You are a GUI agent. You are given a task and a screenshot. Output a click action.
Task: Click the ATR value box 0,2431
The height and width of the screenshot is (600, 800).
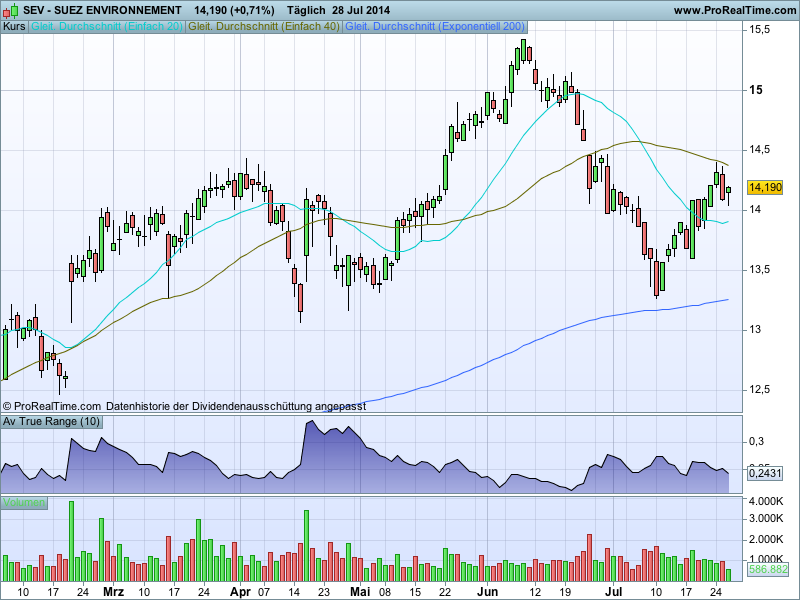(x=765, y=473)
